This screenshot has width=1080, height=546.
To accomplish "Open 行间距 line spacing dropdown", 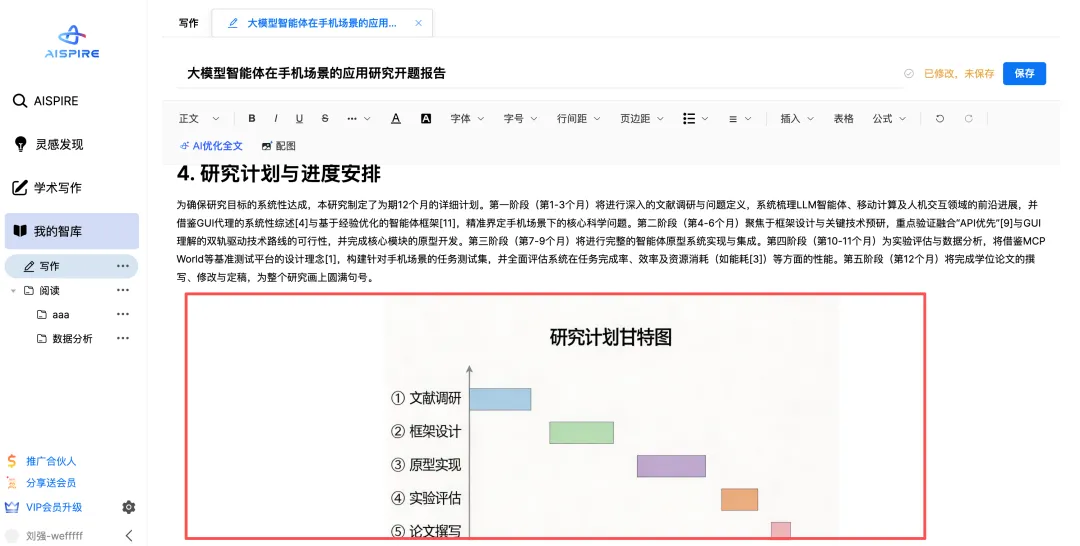I will pos(579,118).
